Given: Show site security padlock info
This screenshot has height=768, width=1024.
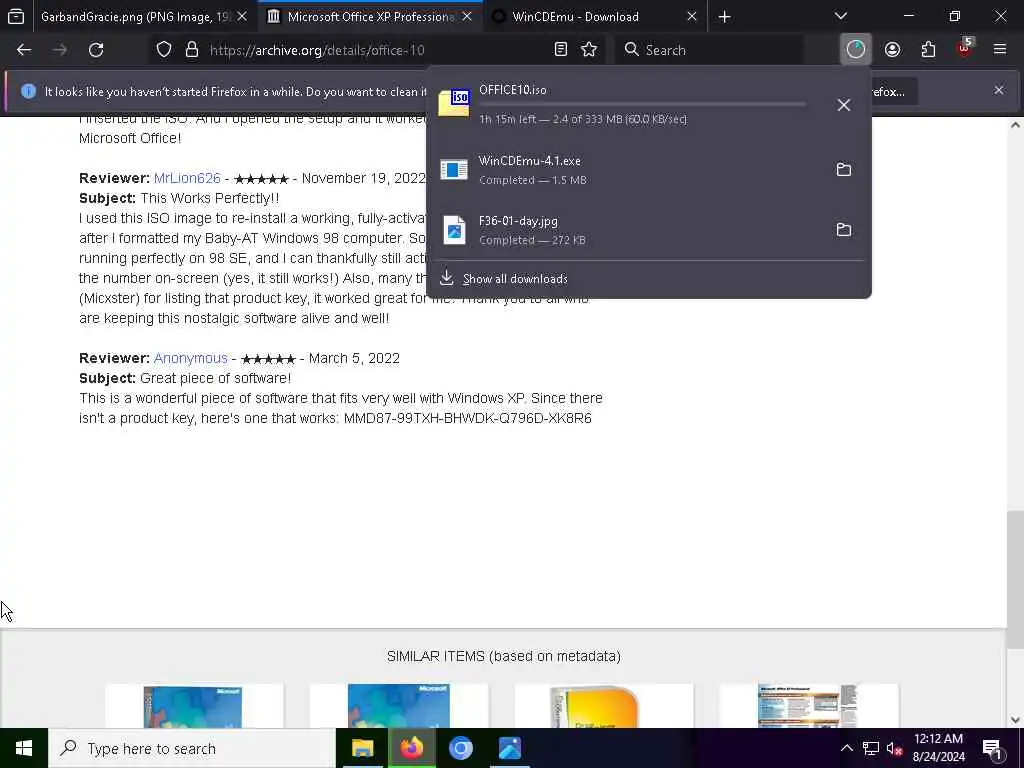Looking at the screenshot, I should pyautogui.click(x=191, y=50).
